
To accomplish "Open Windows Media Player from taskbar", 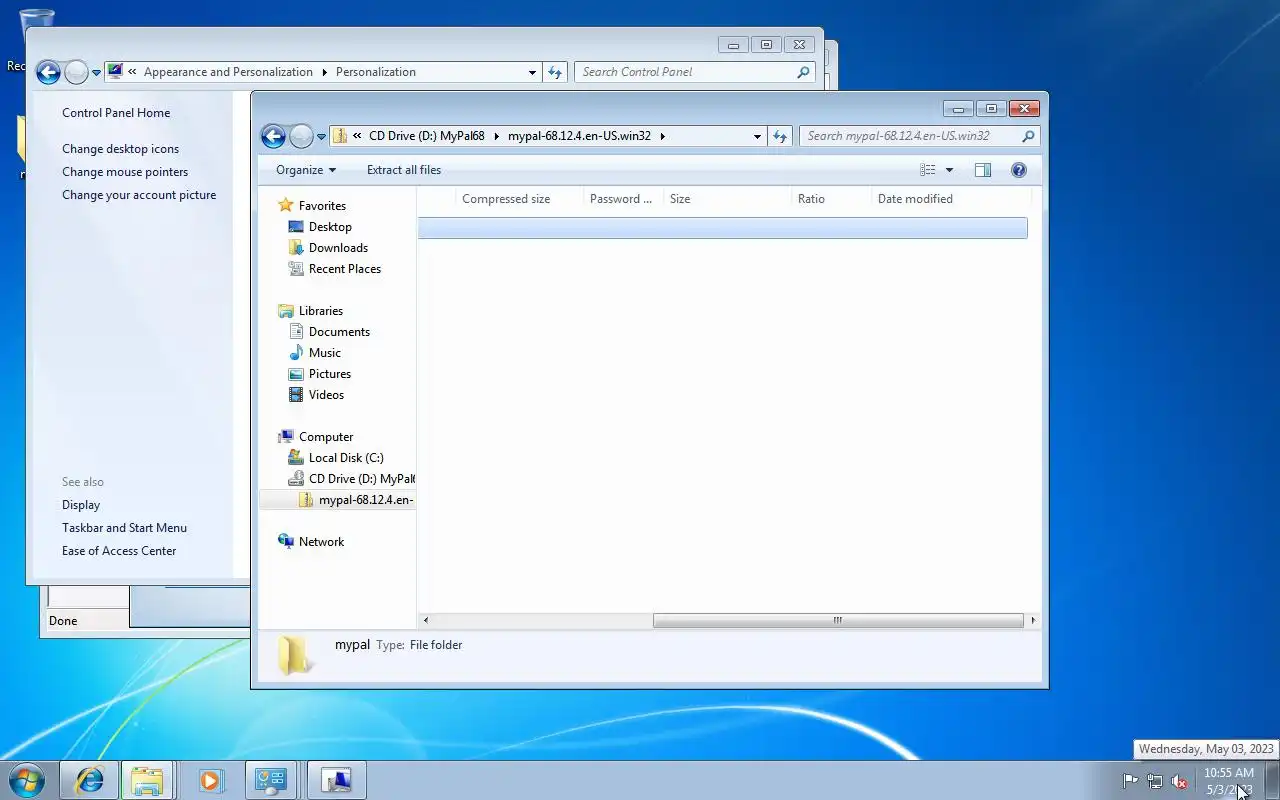I will pyautogui.click(x=210, y=780).
